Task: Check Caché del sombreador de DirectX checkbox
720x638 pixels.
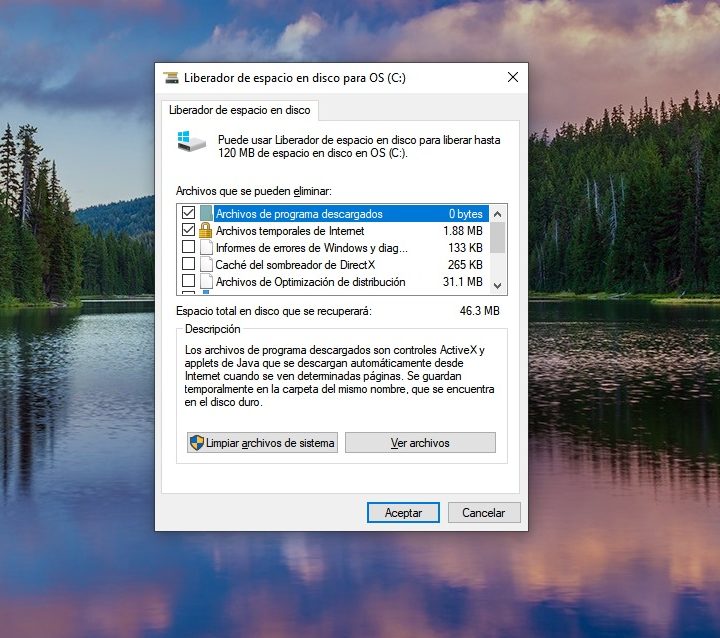Action: click(x=188, y=264)
